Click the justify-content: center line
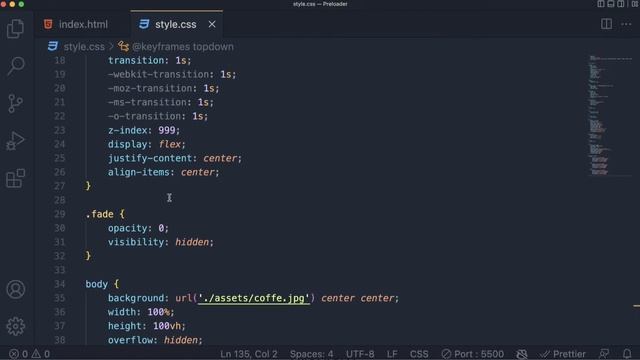The image size is (640, 360). 175,158
